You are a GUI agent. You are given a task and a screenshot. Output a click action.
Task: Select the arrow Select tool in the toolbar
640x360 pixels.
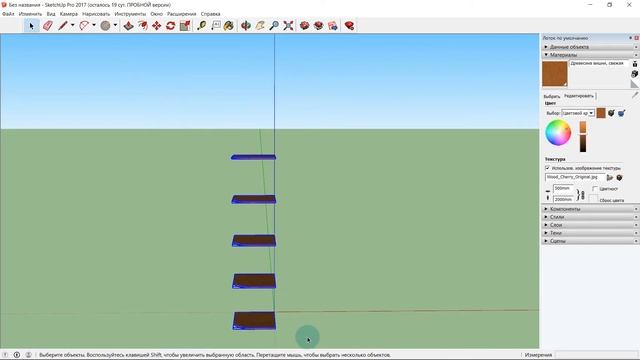[31, 26]
